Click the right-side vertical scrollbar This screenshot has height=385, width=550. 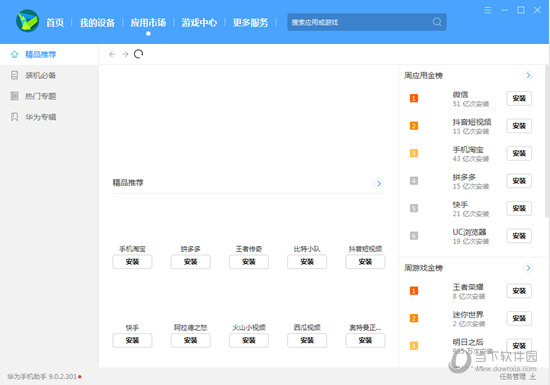pyautogui.click(x=547, y=141)
